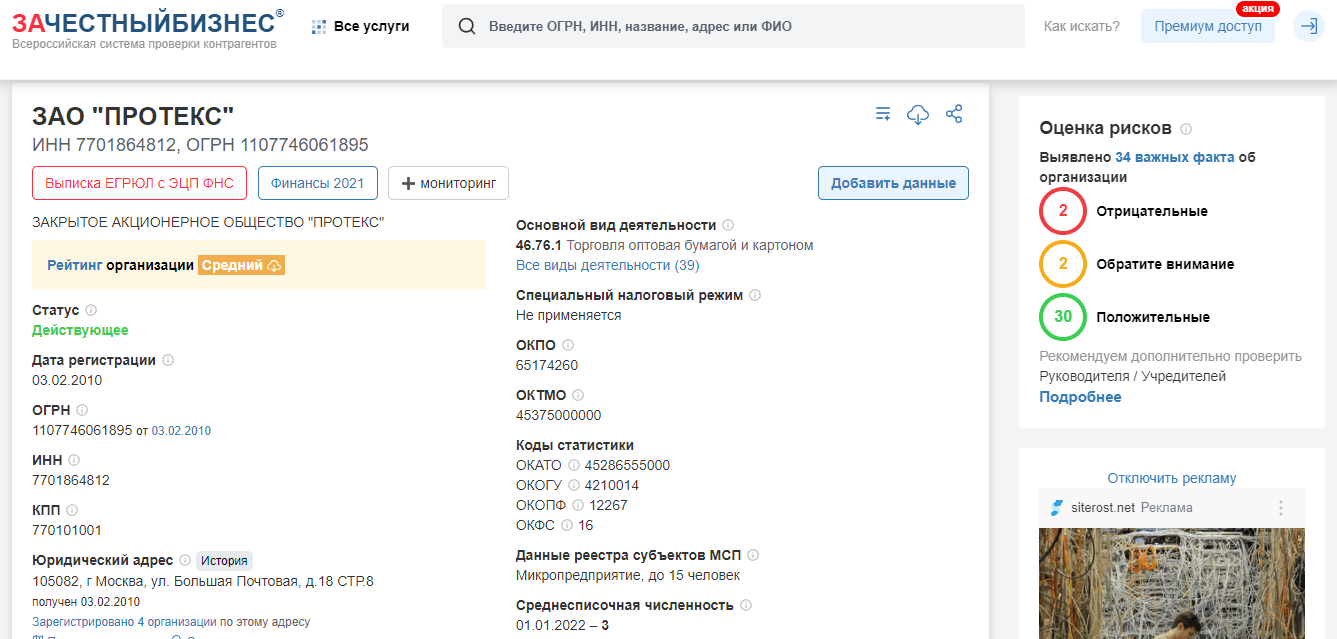
Task: Click info icon next to ОКПО
Action: point(568,345)
